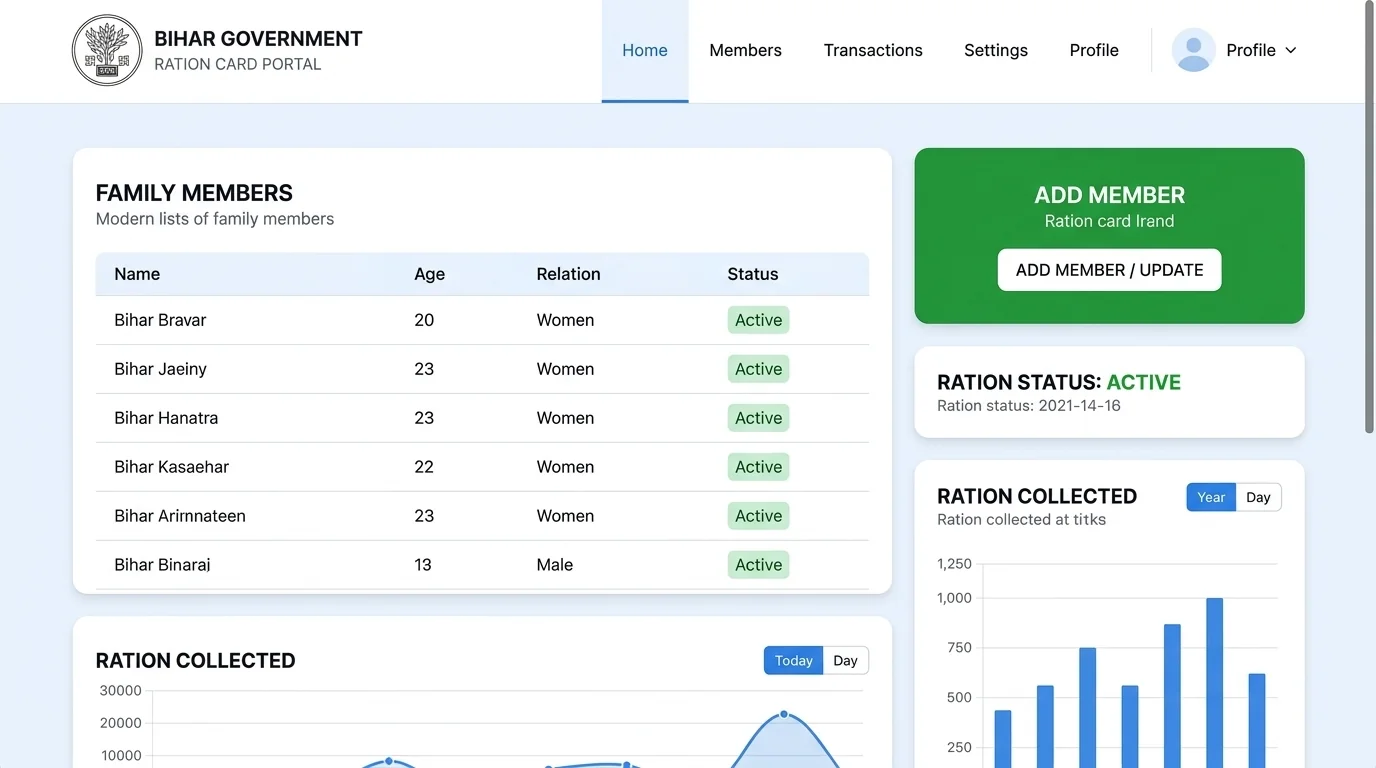Click the Bihar Government emblem logo
Image resolution: width=1376 pixels, height=768 pixels.
107,50
